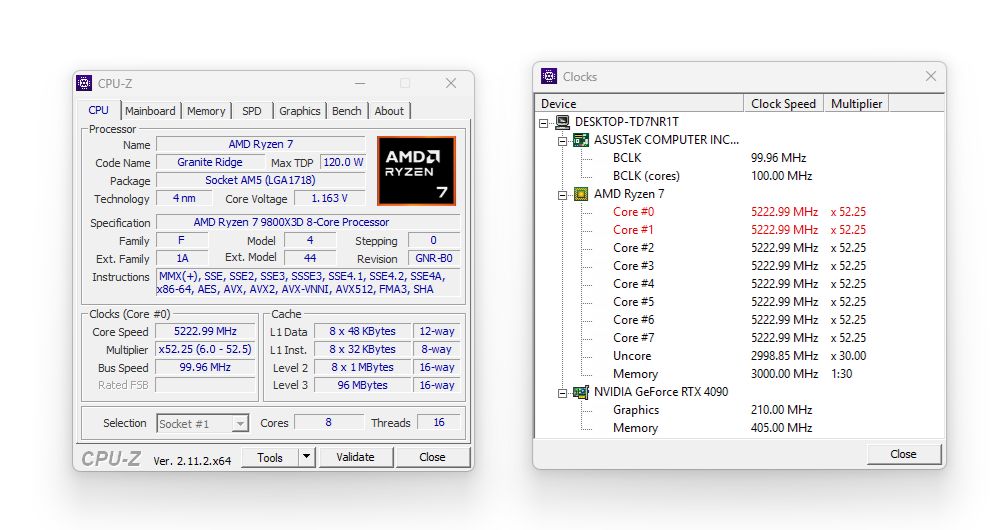The height and width of the screenshot is (530, 1000).
Task: Select Core #5 row in Clocks
Action: 740,302
